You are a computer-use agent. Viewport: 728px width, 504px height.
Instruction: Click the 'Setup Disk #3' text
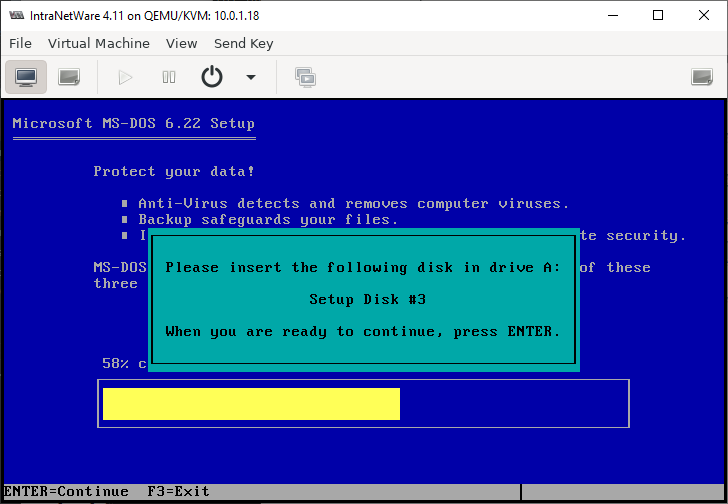tap(368, 299)
